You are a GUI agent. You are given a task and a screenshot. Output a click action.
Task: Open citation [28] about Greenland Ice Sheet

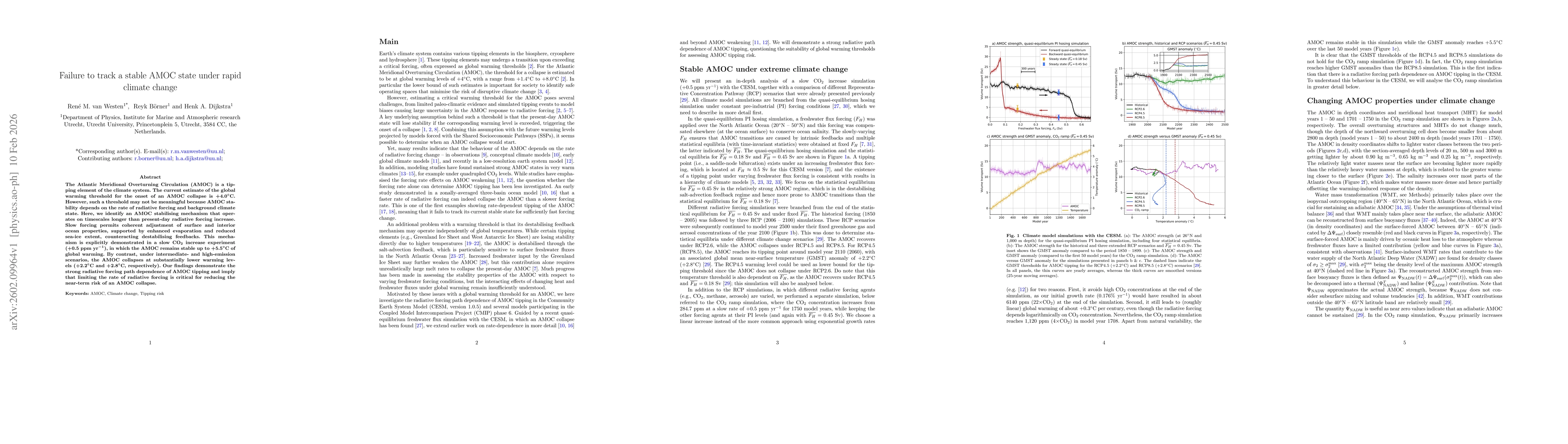(484, 262)
